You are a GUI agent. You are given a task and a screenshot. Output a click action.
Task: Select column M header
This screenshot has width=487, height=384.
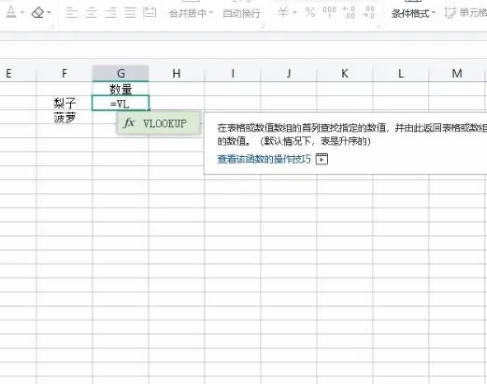[457, 73]
